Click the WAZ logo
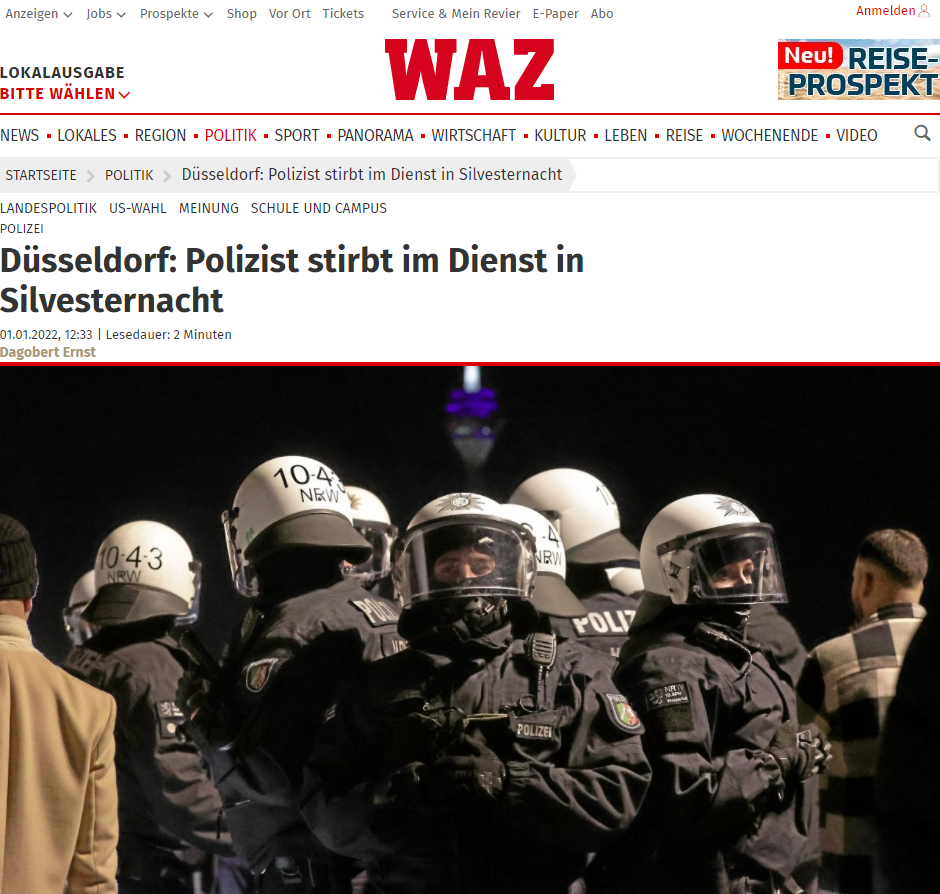The width and height of the screenshot is (940, 894). pos(469,70)
